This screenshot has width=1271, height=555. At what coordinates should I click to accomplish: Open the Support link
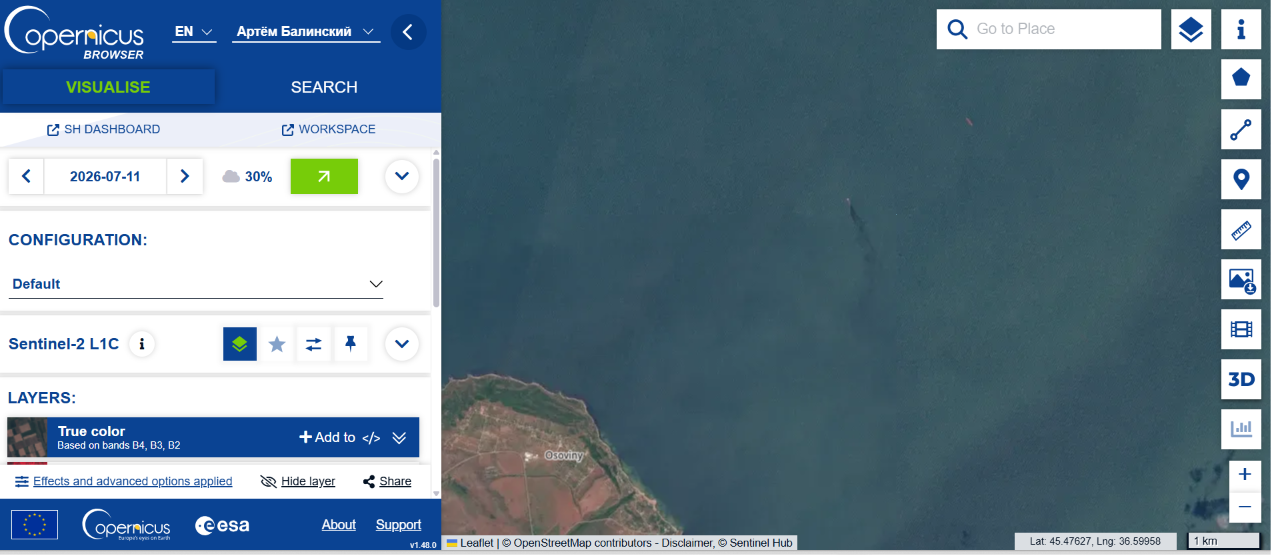[398, 525]
